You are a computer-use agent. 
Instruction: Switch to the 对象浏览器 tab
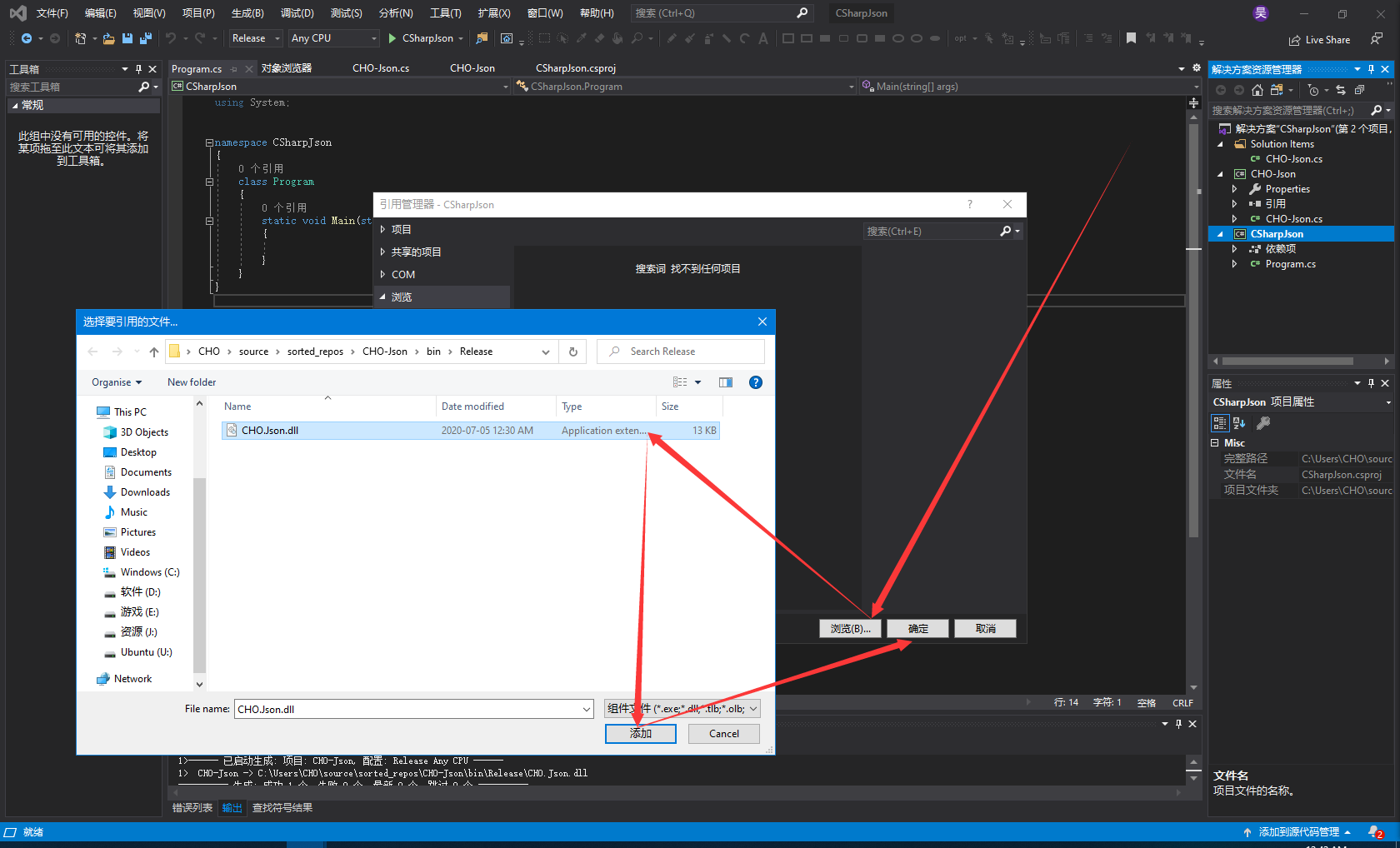[x=287, y=68]
